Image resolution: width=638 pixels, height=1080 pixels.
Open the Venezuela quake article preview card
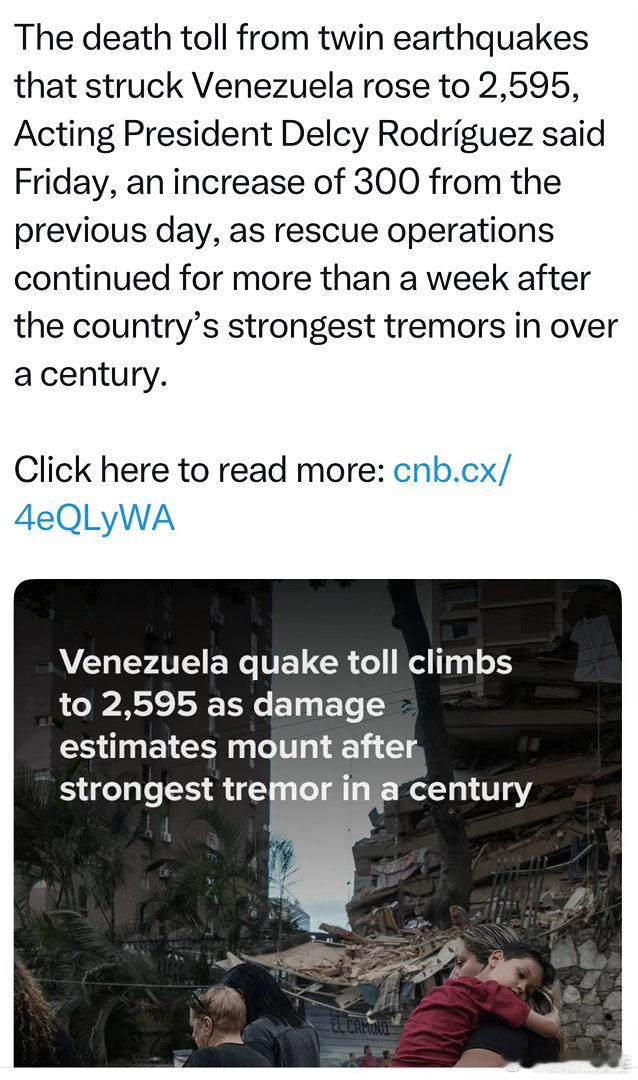(318, 822)
